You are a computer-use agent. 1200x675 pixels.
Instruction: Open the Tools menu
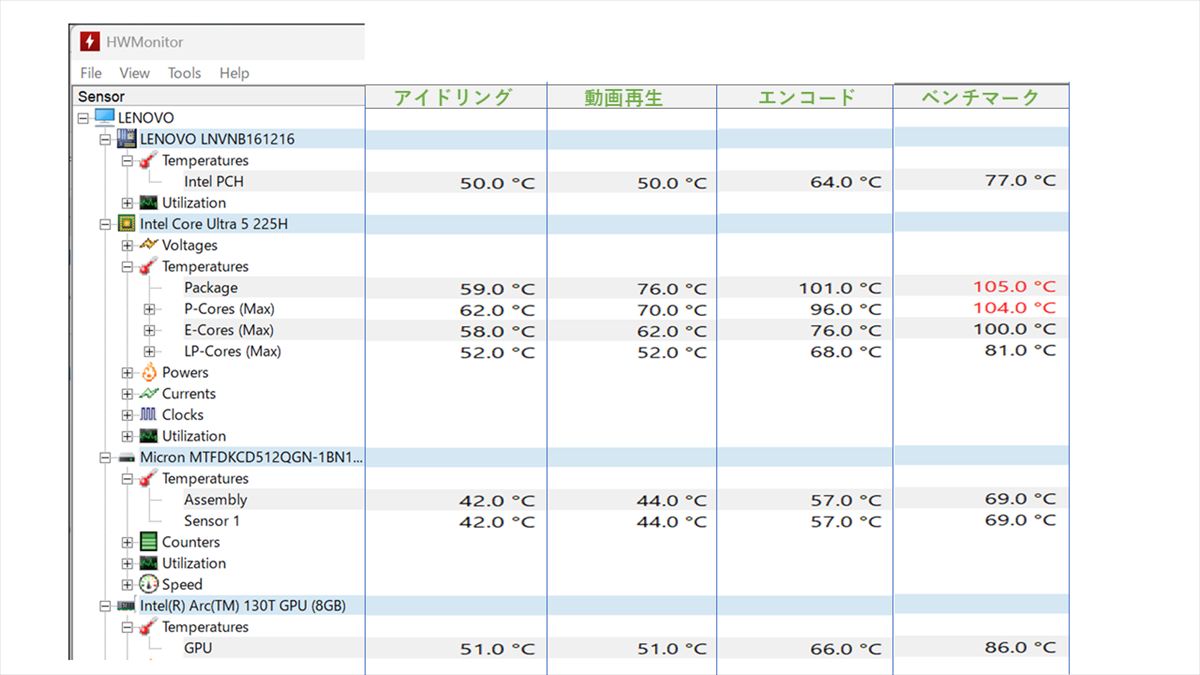point(184,73)
